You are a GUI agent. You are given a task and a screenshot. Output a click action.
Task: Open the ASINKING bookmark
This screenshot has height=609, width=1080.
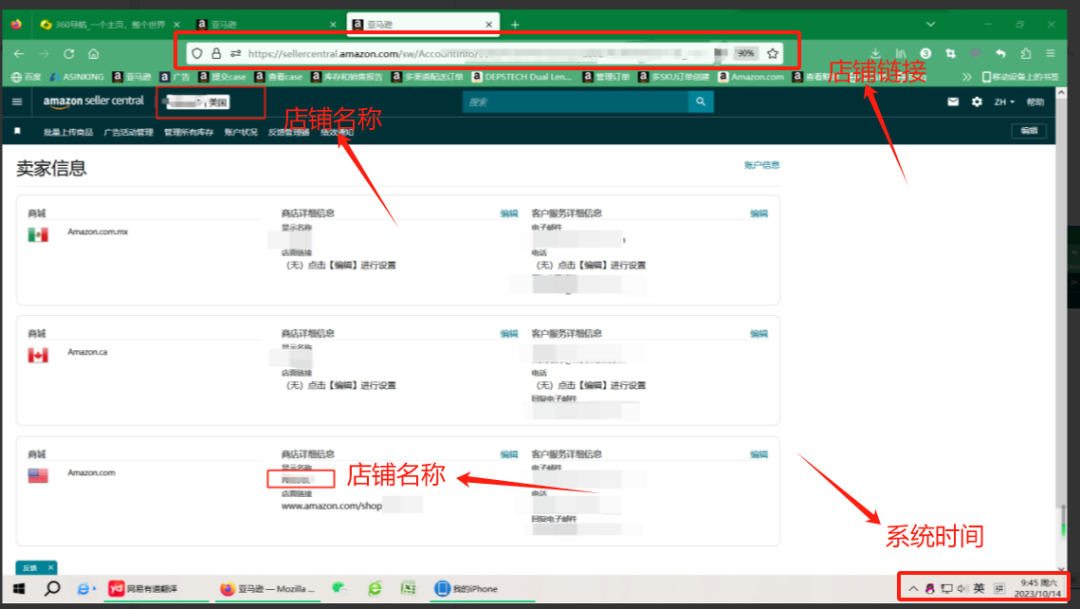(x=76, y=77)
